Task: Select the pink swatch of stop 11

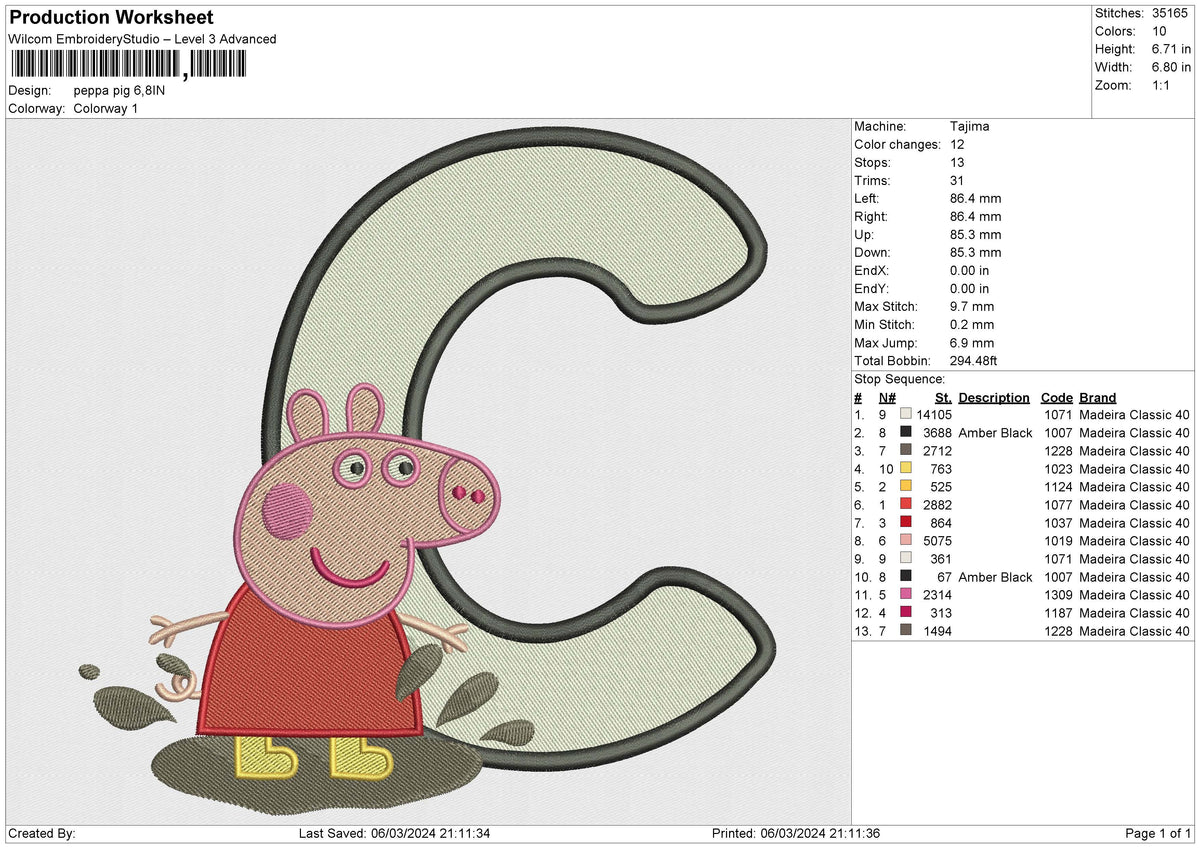Action: (906, 594)
